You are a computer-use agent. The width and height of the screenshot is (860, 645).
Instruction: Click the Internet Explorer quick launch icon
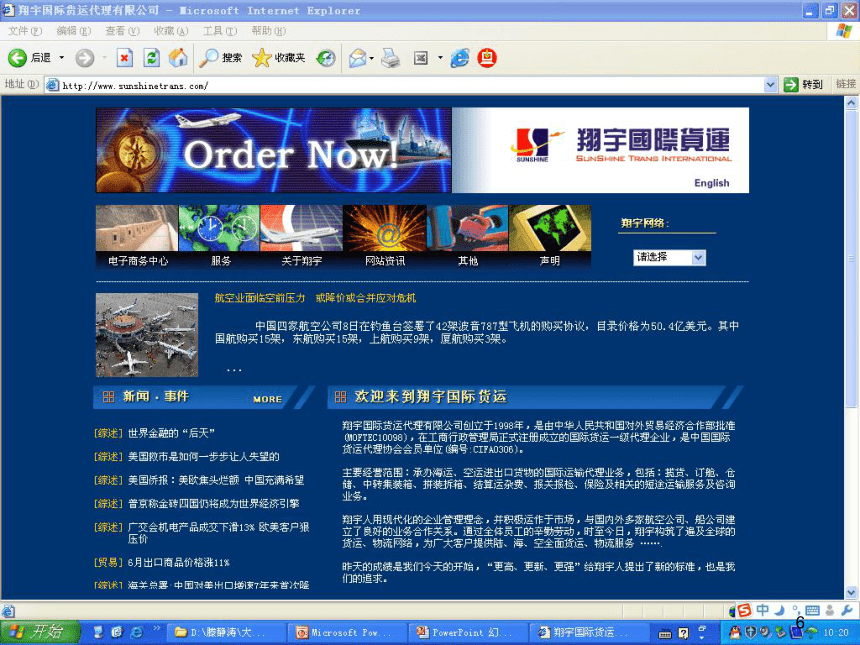(136, 632)
